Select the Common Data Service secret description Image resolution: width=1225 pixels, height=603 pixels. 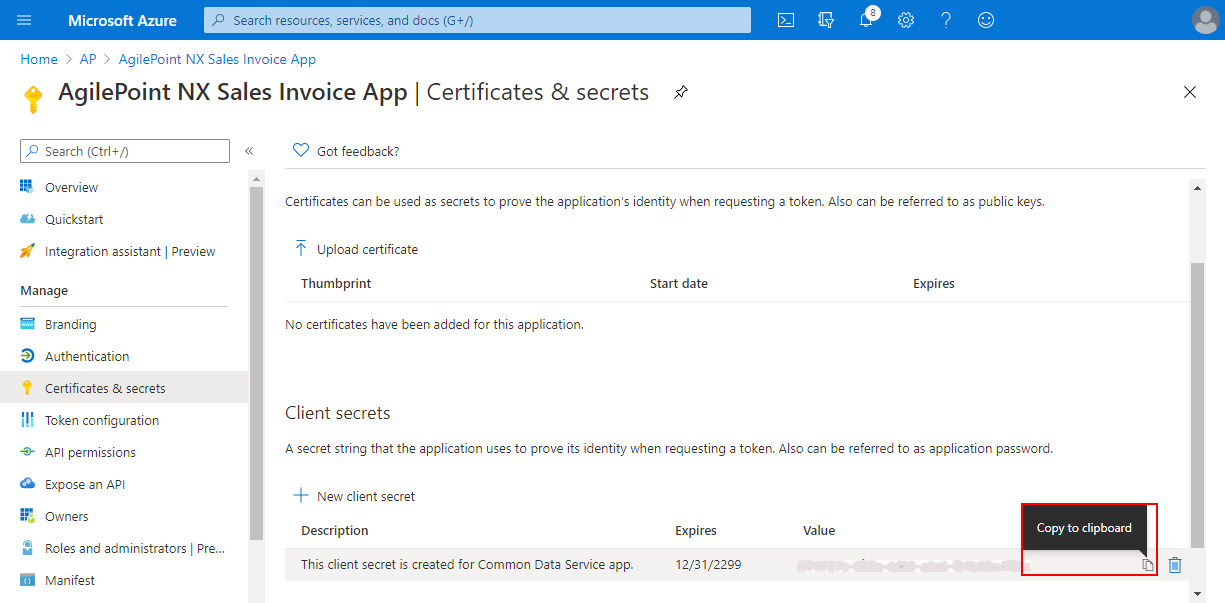pyautogui.click(x=467, y=564)
